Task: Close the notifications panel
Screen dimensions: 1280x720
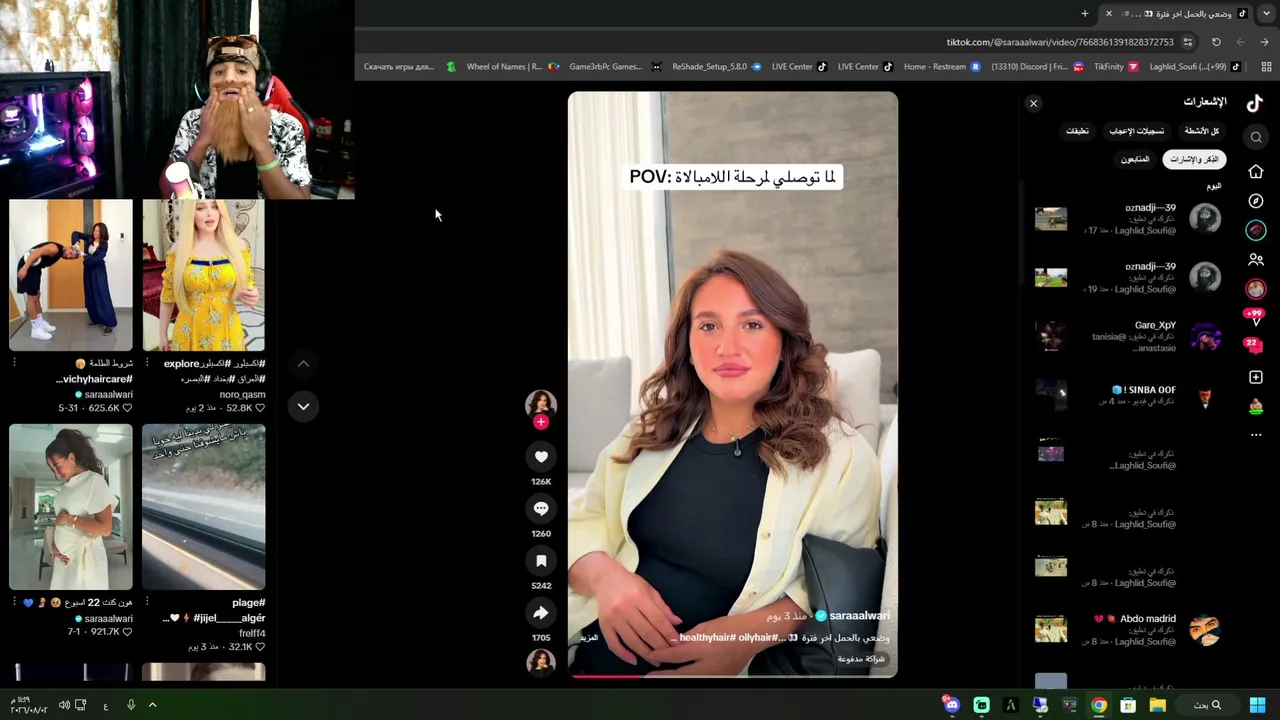Action: pyautogui.click(x=1034, y=103)
